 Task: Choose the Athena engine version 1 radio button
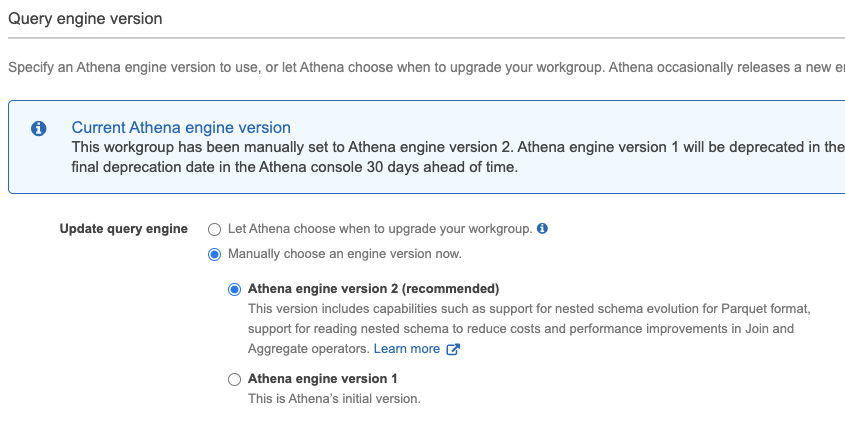tap(235, 379)
